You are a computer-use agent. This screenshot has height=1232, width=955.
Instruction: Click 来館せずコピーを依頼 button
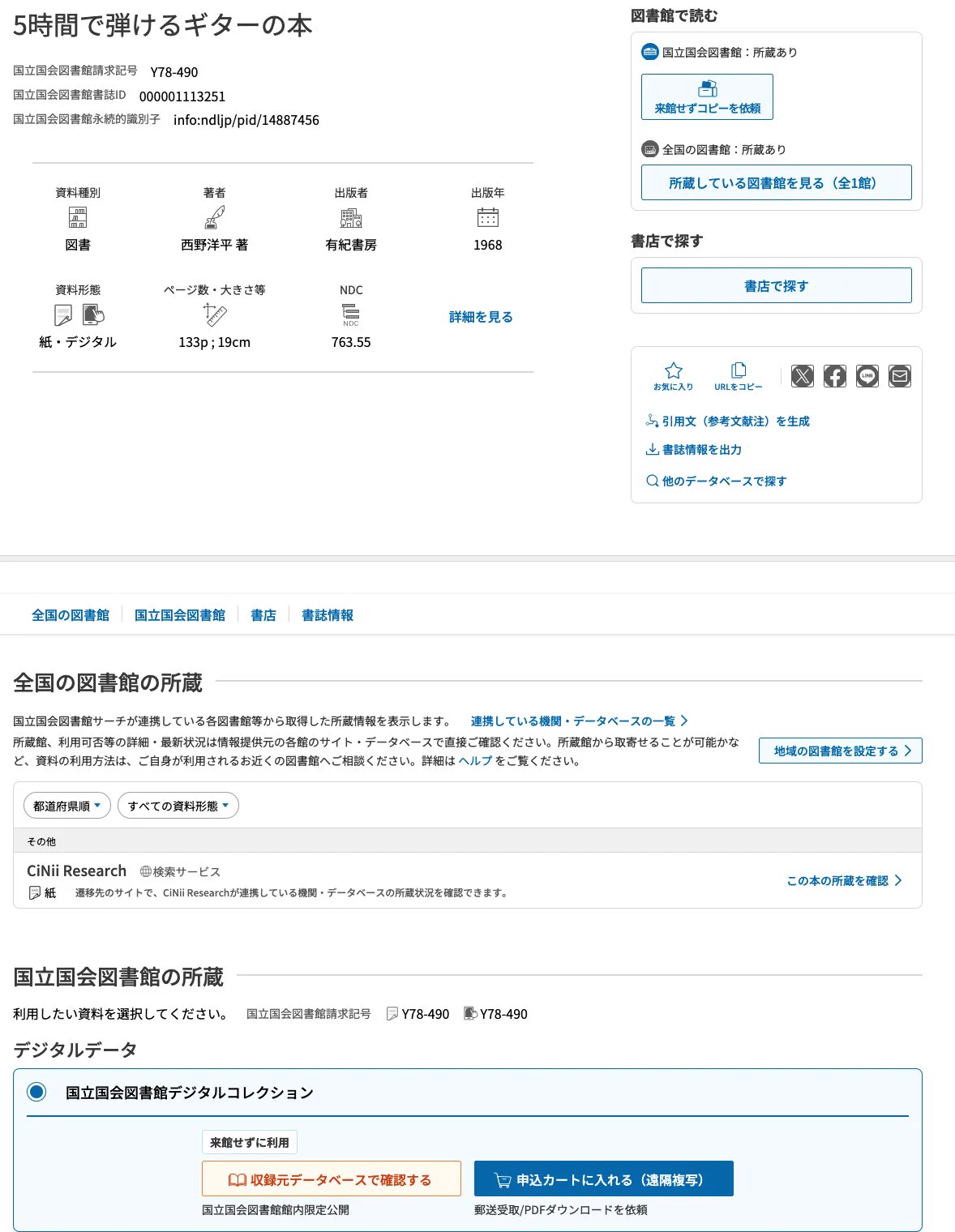(x=707, y=96)
